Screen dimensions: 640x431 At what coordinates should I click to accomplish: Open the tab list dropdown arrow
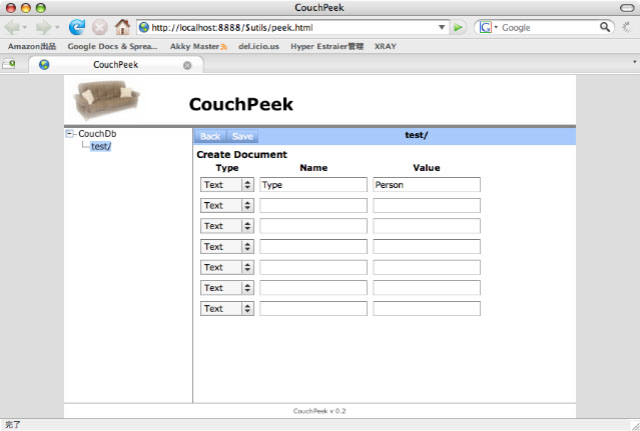[x=634, y=62]
